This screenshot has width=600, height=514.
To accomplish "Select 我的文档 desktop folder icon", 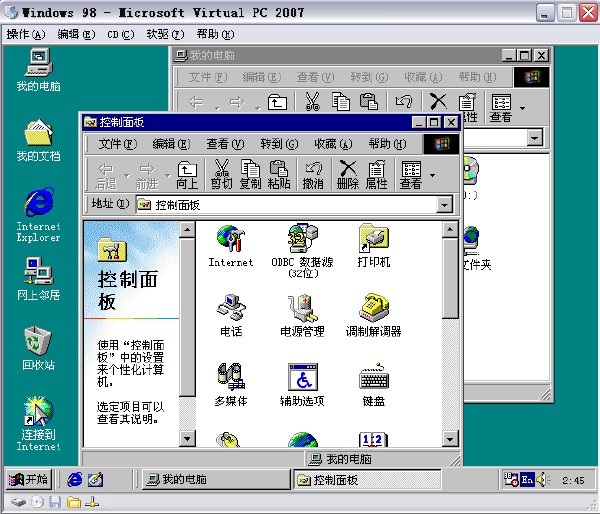I will click(38, 140).
